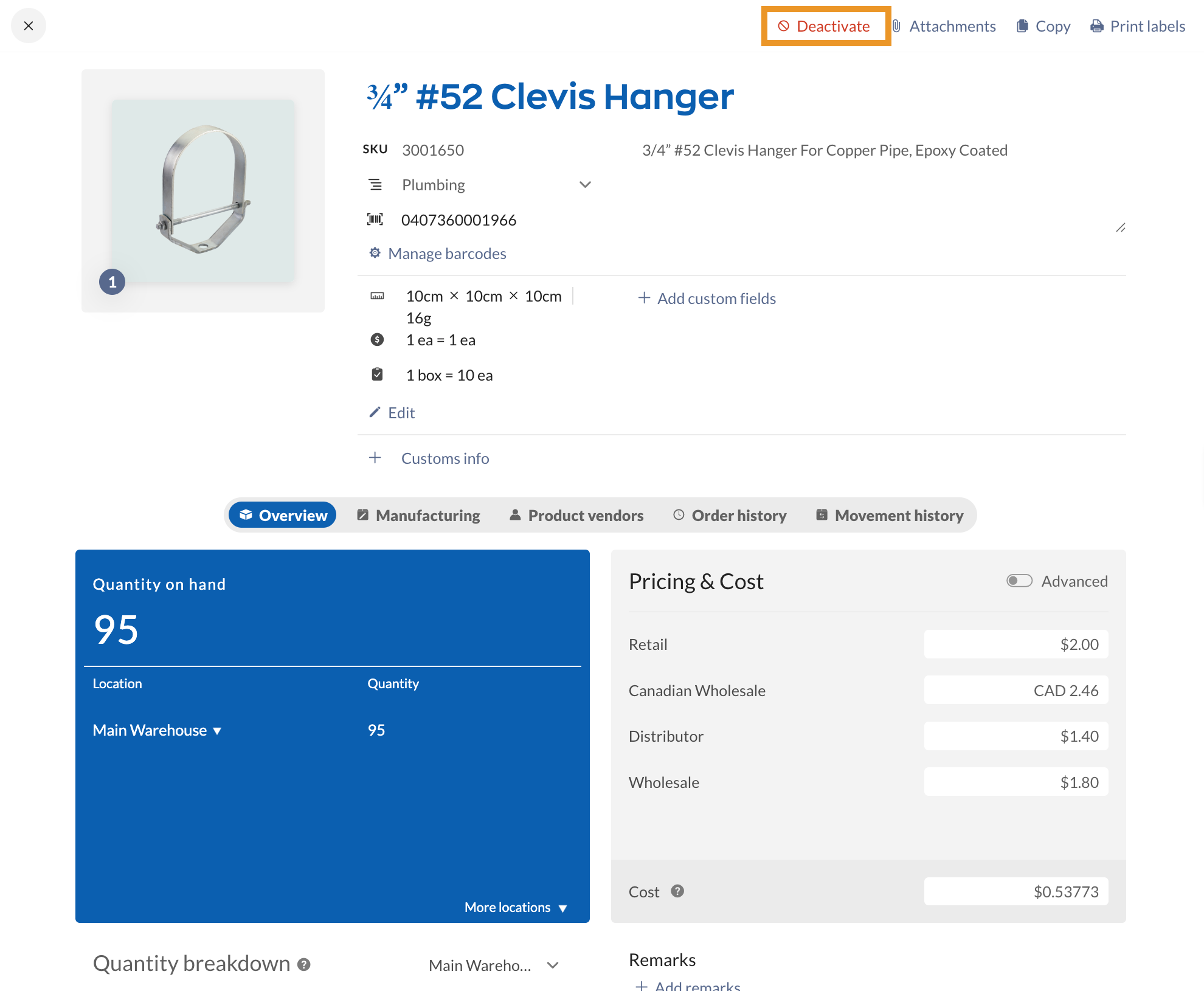Open the clevis hanger product thumbnail
Screen dimensions: 1204x991
point(203,191)
